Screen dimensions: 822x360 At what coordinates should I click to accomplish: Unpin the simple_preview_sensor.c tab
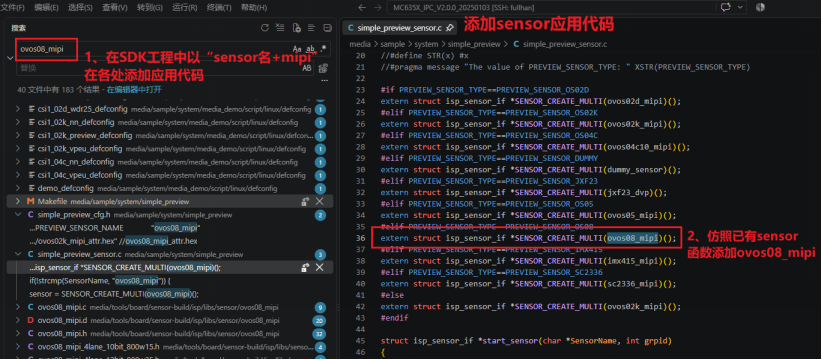[x=449, y=28]
